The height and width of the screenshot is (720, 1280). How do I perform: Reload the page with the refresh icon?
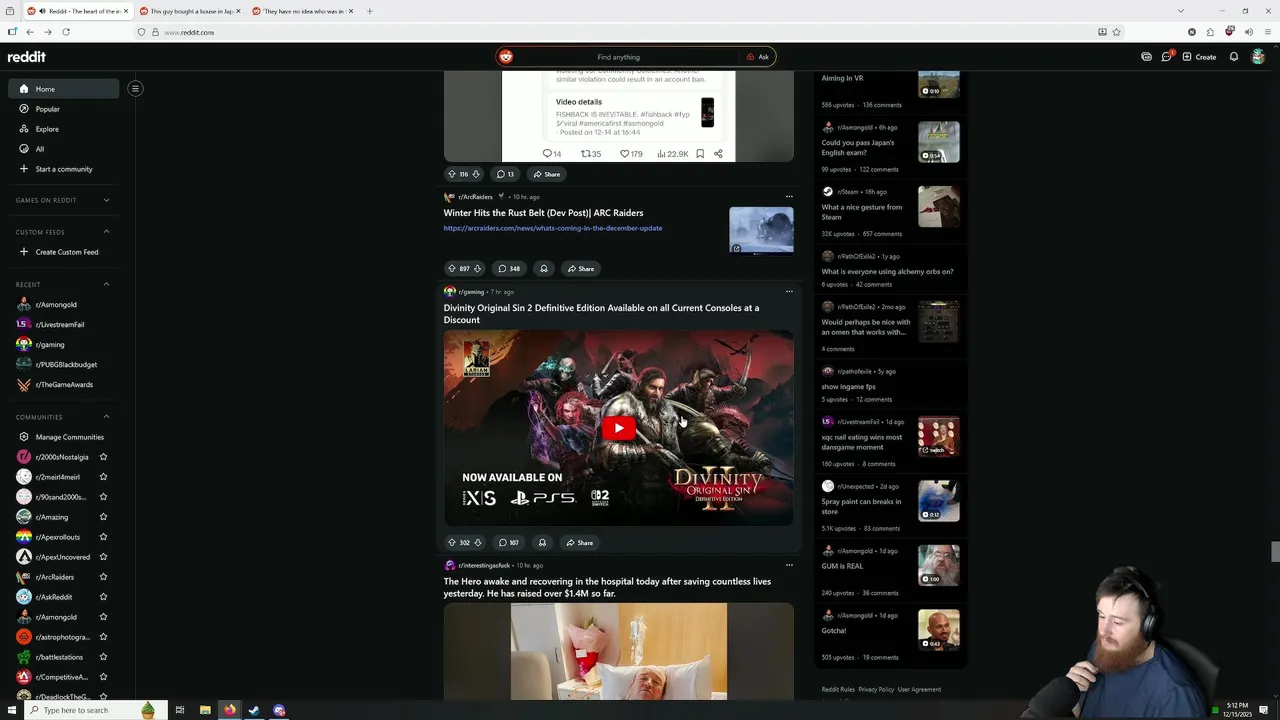point(66,32)
